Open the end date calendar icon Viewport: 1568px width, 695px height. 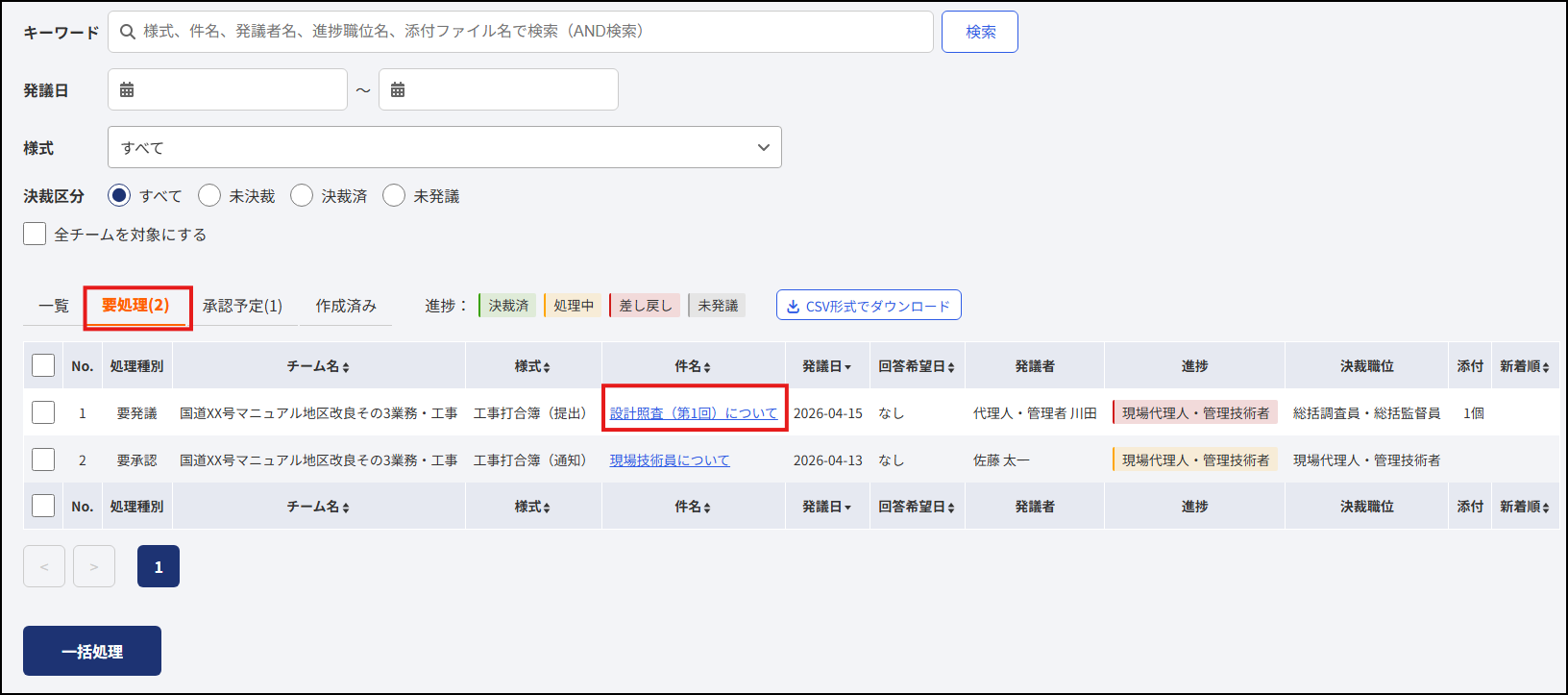tap(398, 89)
